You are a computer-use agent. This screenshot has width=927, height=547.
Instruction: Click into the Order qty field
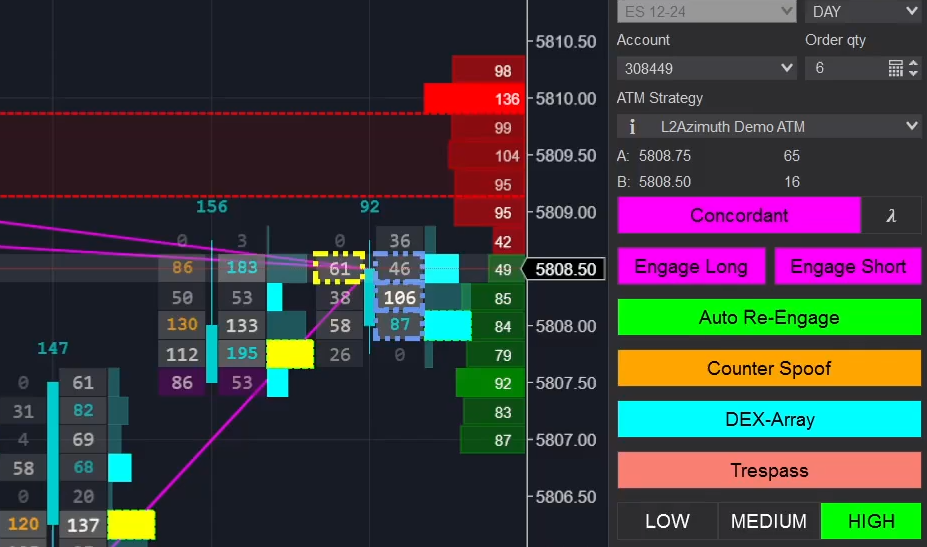[x=843, y=68]
